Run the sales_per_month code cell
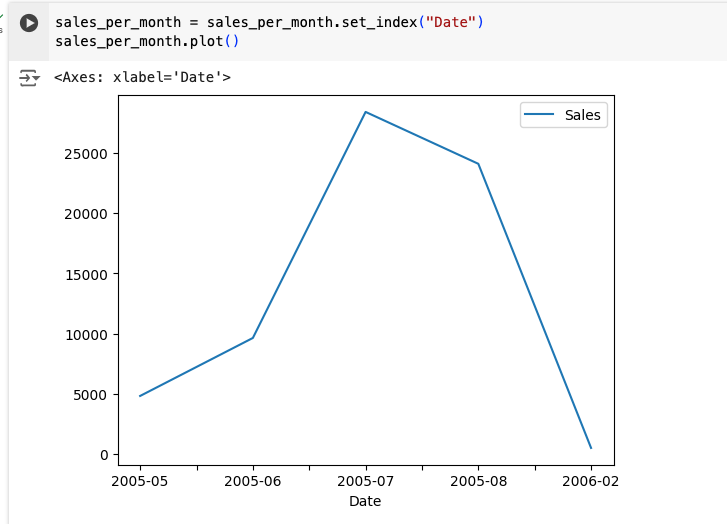The width and height of the screenshot is (727, 524). click(29, 23)
